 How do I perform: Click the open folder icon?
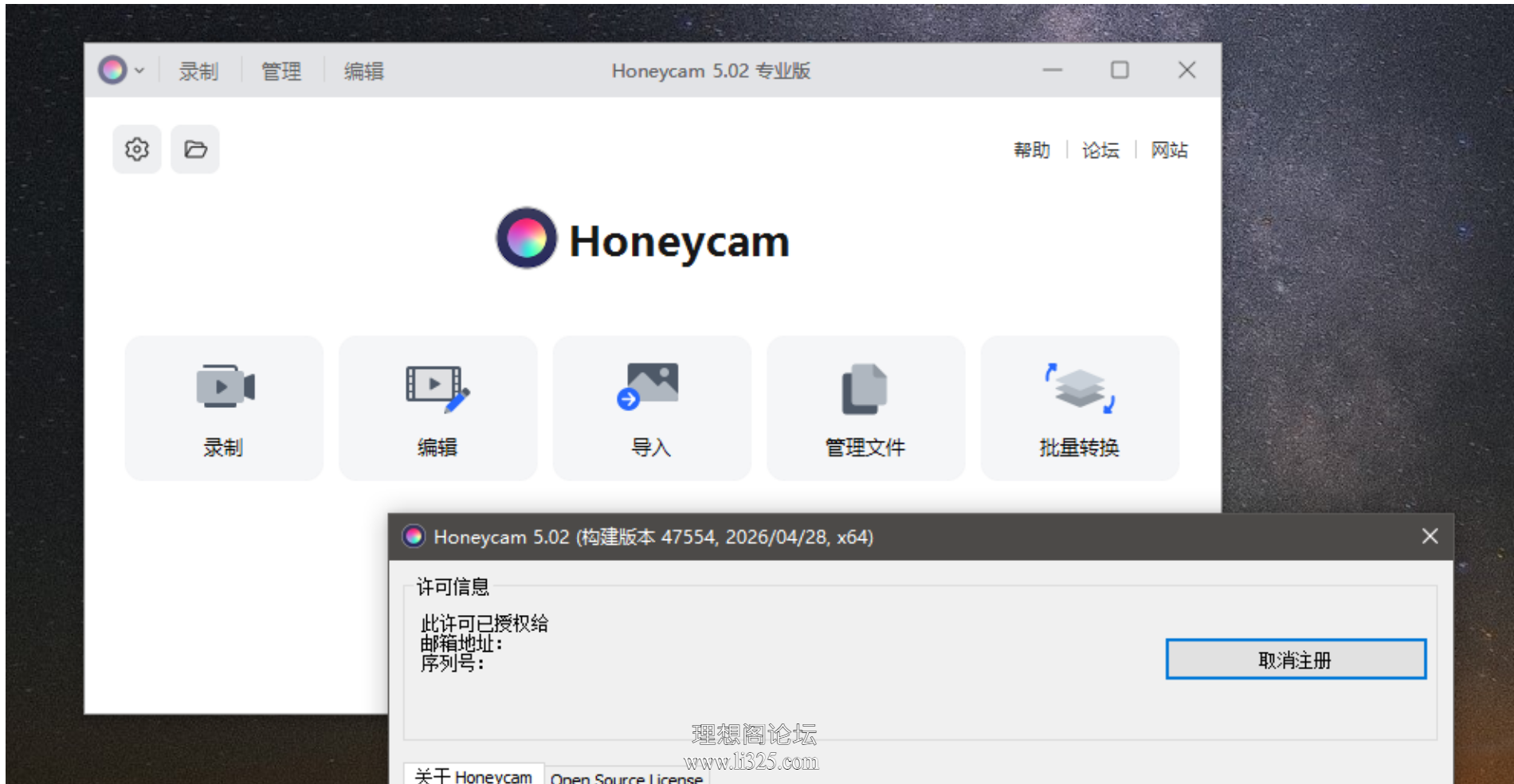pyautogui.click(x=195, y=149)
